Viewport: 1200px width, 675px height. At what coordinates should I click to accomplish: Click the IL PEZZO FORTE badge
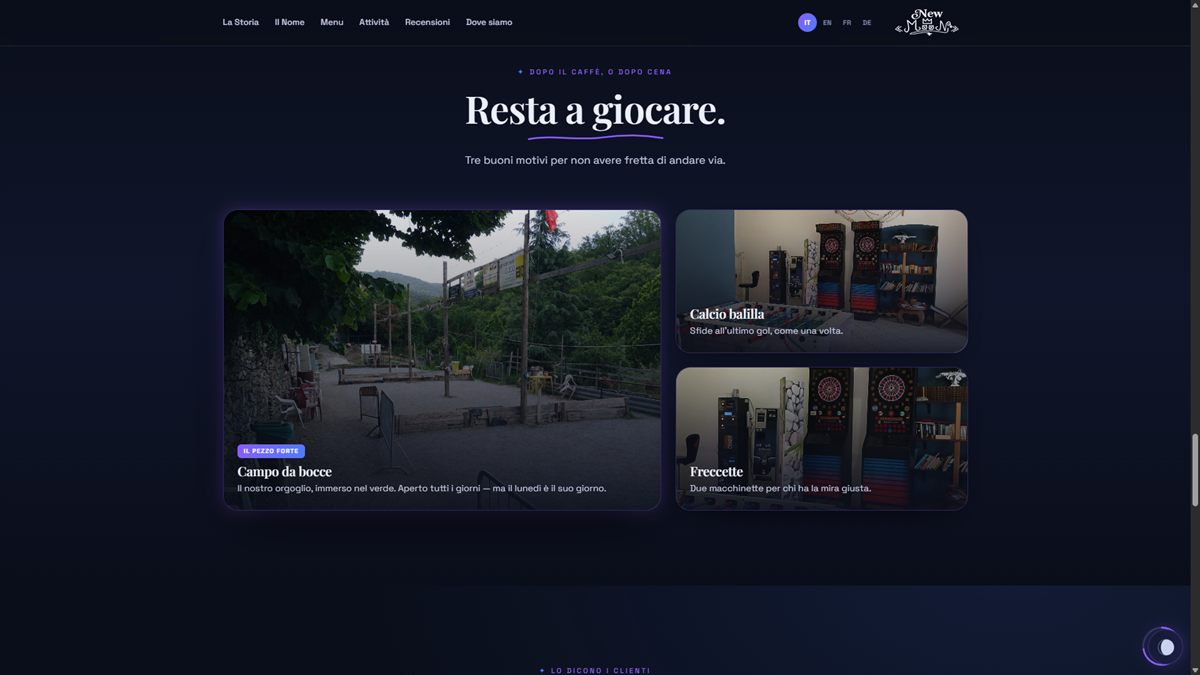[271, 451]
